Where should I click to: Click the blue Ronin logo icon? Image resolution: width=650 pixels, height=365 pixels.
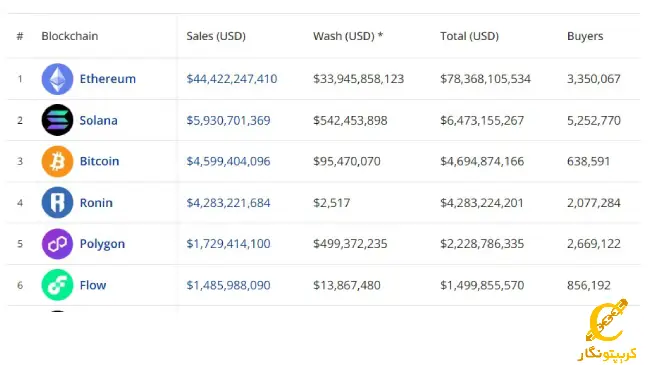pos(57,202)
